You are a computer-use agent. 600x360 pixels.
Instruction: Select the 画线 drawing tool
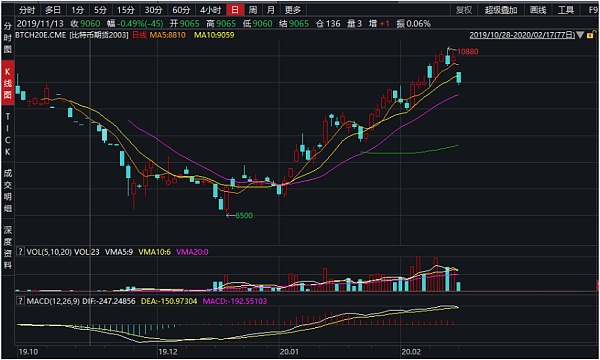point(538,10)
